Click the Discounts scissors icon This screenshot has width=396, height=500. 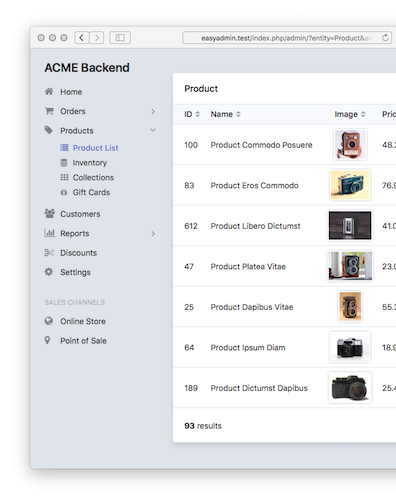(x=49, y=252)
